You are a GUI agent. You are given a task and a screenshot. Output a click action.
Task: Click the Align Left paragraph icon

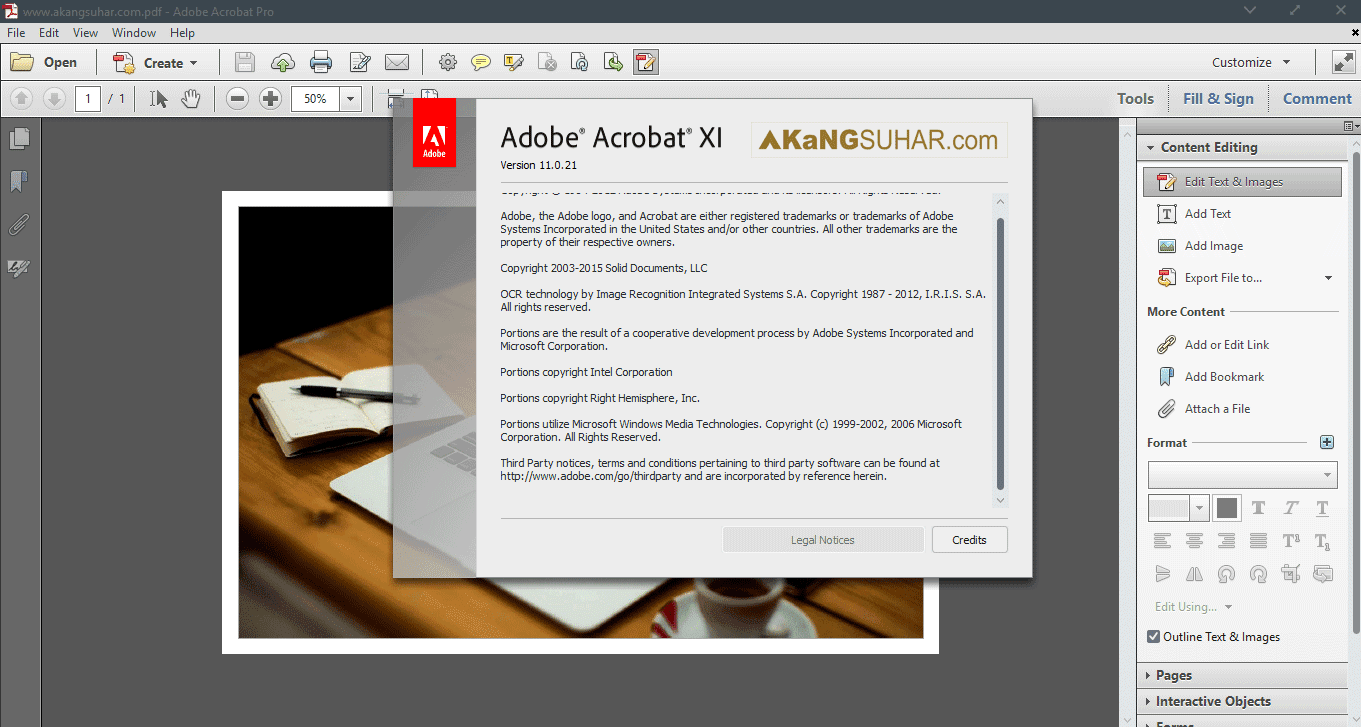pyautogui.click(x=1162, y=541)
